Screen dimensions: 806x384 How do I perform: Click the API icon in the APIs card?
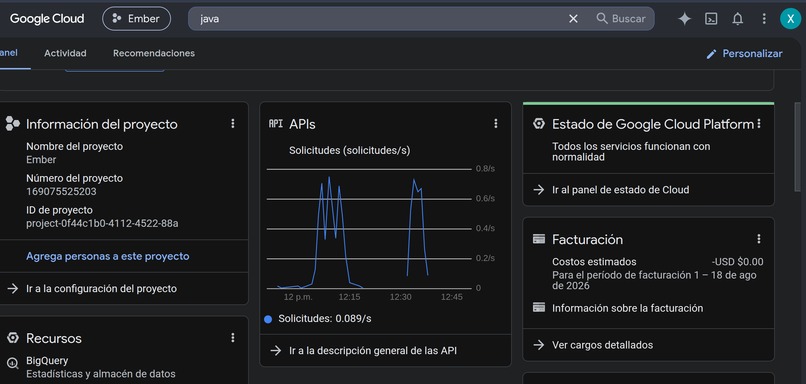tap(276, 123)
